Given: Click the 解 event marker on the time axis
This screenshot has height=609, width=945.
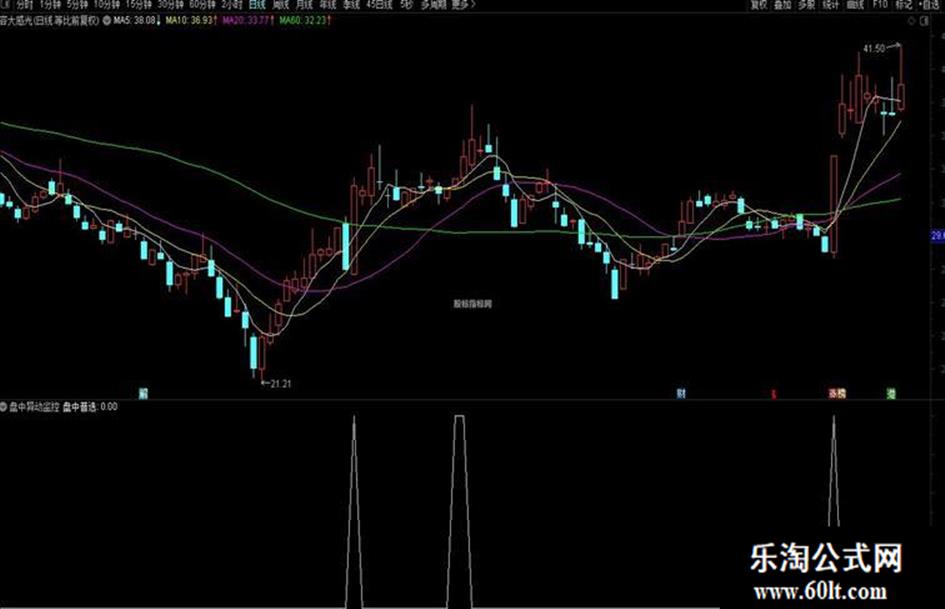Looking at the screenshot, I should (143, 393).
